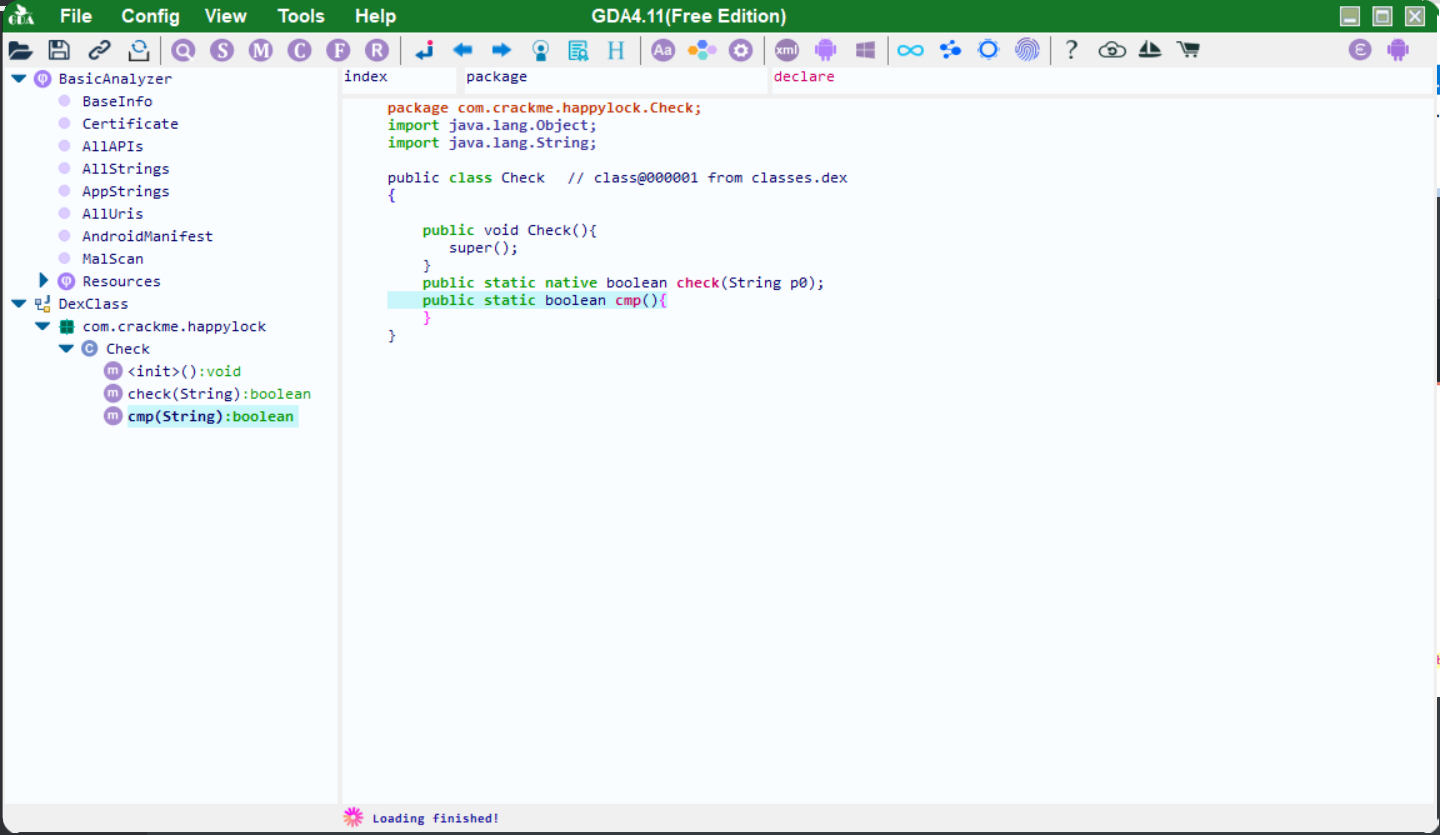Collapse the Check class node arrow
Screen dimensions: 1440x835
(67, 349)
